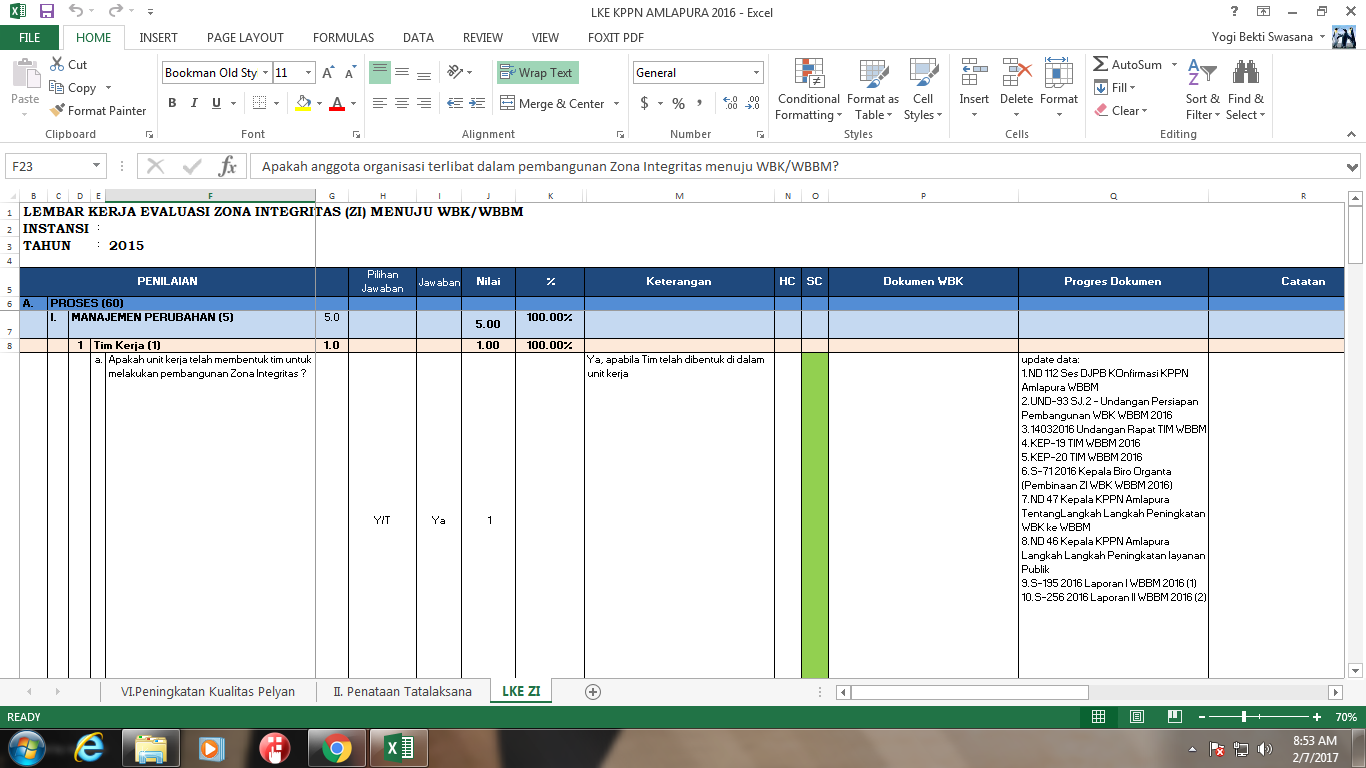
Task: Click the Insert Function fx icon
Action: coord(228,166)
